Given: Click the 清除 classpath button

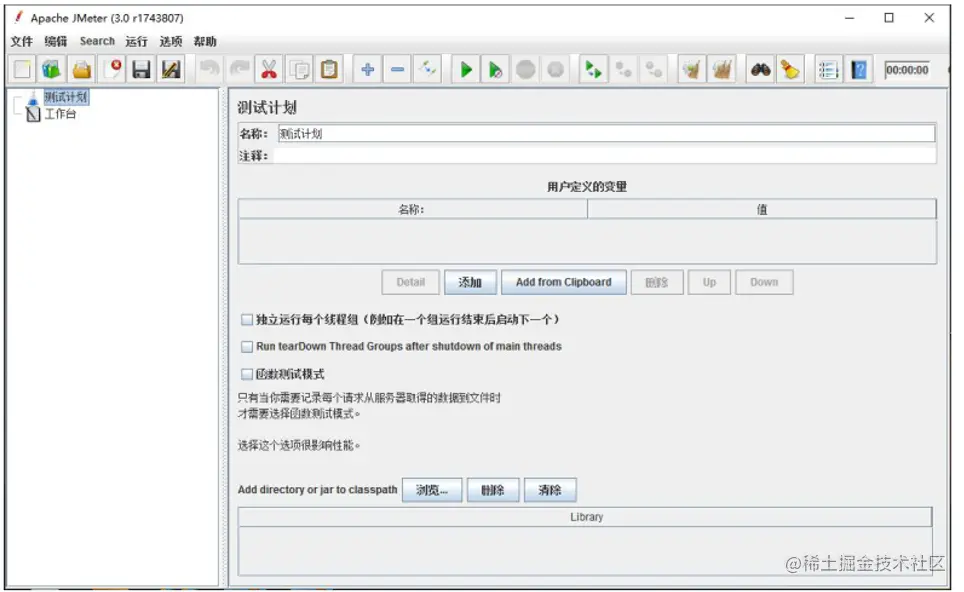Looking at the screenshot, I should (x=550, y=490).
